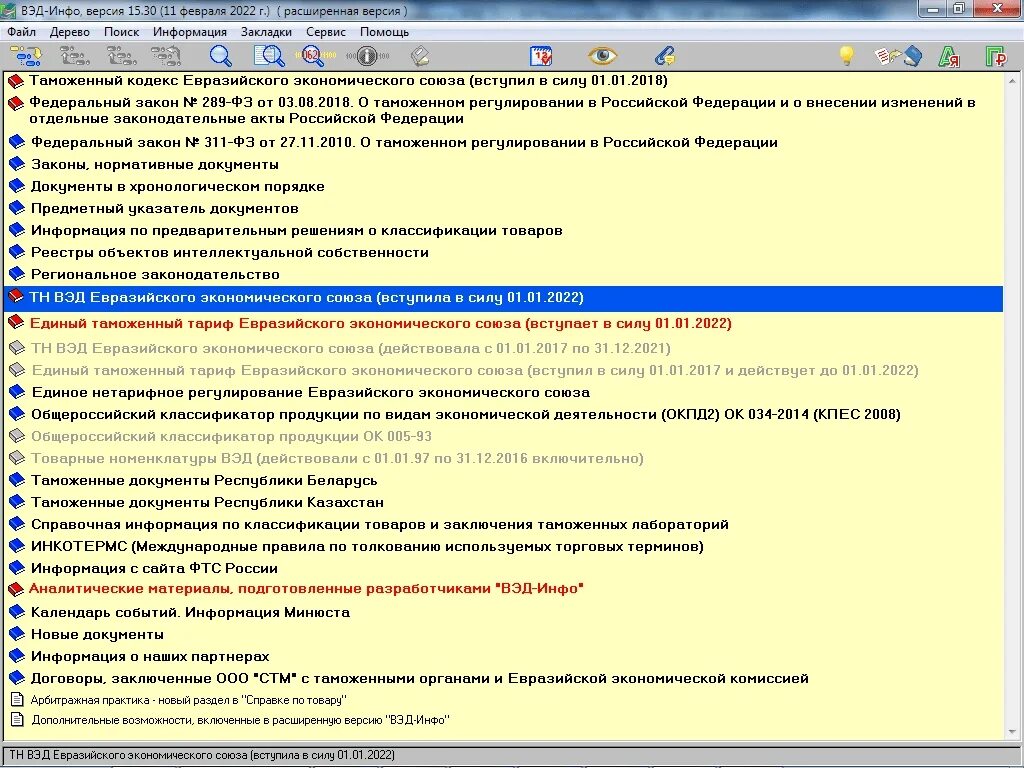
Task: Select Товарные номенклатуры ВЭД (действовали с 01.01.97)
Action: [x=337, y=458]
